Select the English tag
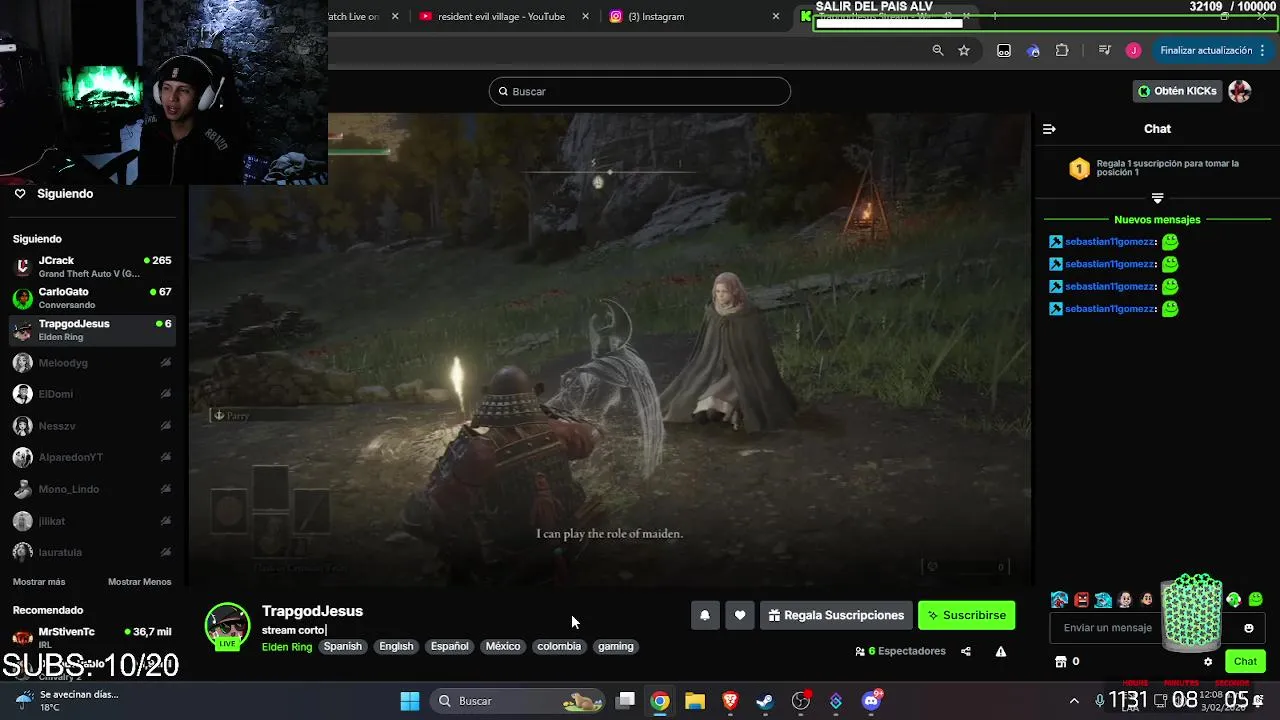The height and width of the screenshot is (720, 1280). (396, 646)
